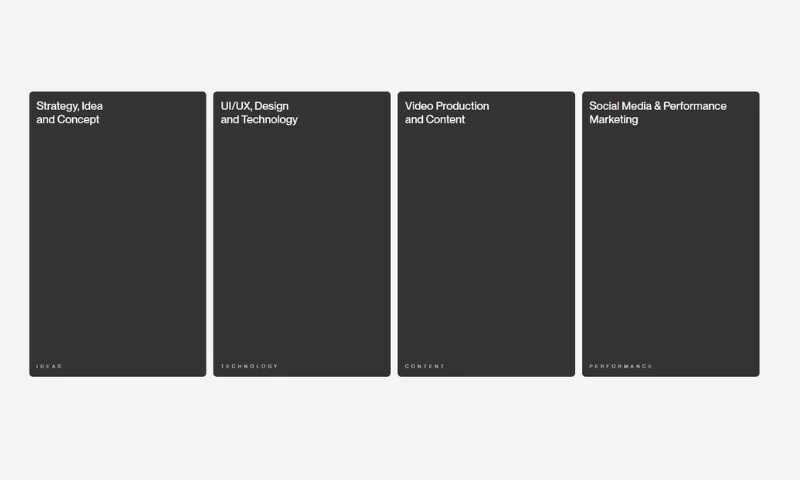Click the word Marketing in the fourth card
800x480 pixels.
(614, 119)
